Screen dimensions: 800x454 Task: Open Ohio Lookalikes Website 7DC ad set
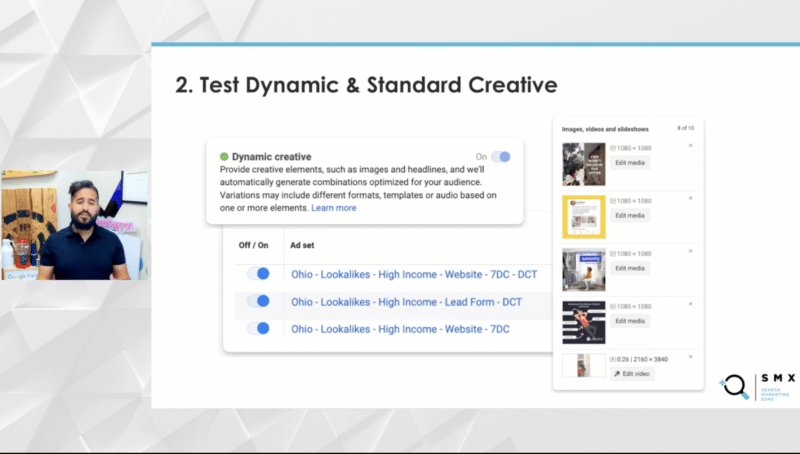tap(400, 329)
